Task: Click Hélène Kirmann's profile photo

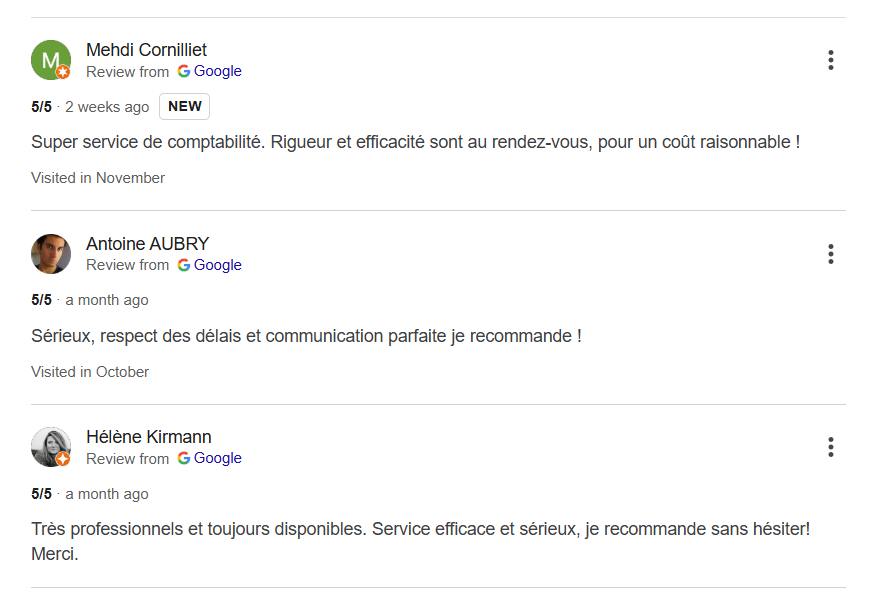Action: (x=50, y=446)
